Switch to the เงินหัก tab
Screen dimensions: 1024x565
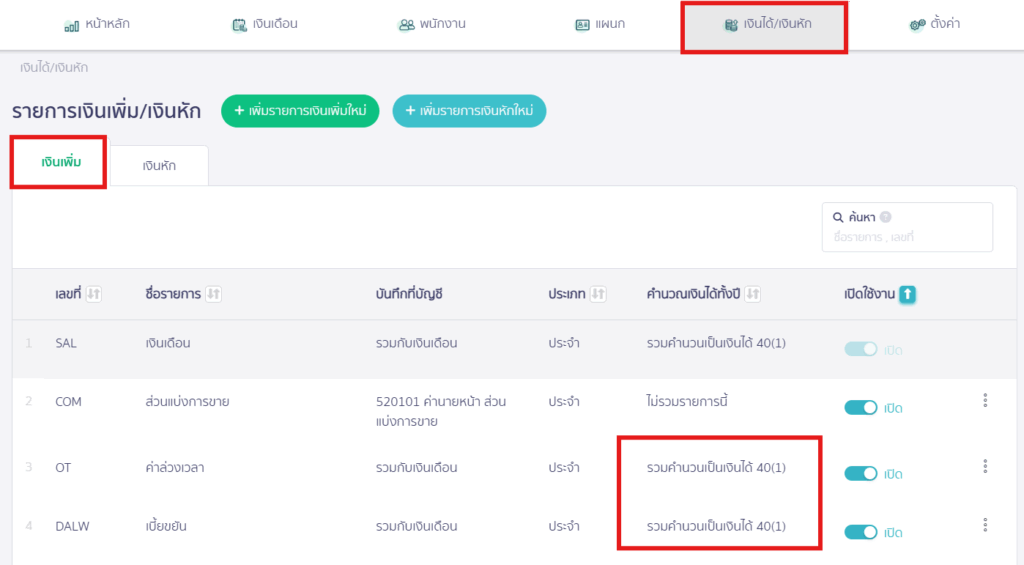159,166
